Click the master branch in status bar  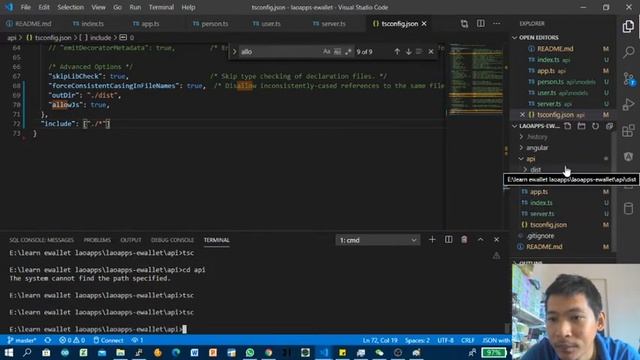[22, 340]
